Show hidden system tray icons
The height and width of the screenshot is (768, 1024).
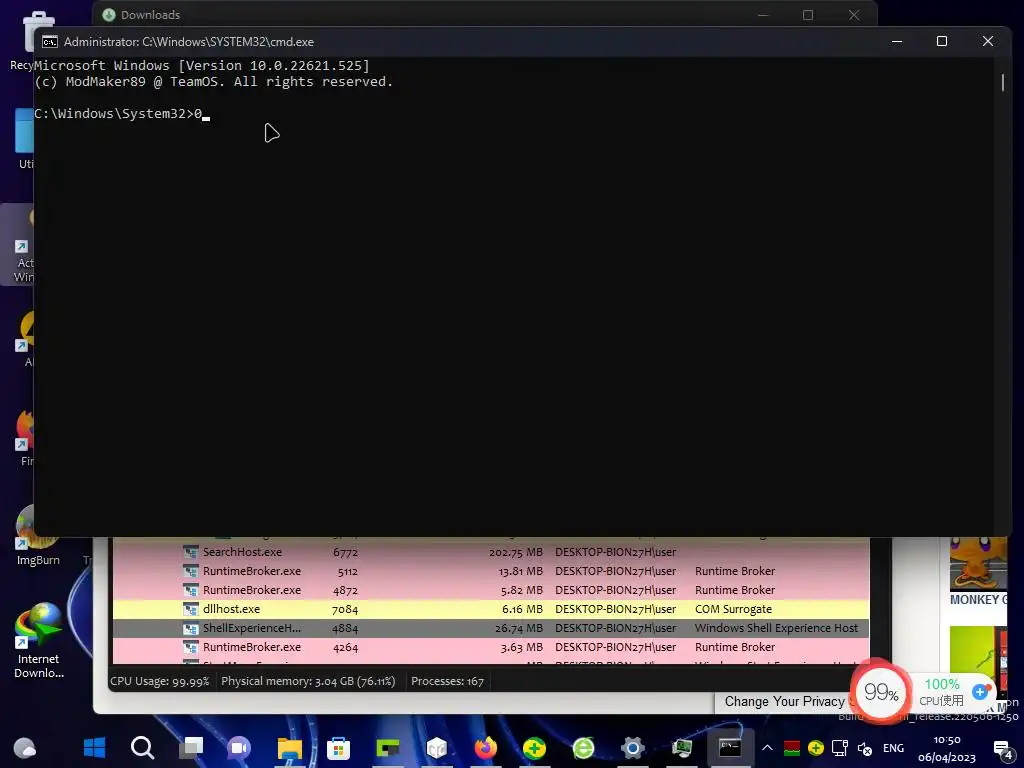(x=767, y=748)
